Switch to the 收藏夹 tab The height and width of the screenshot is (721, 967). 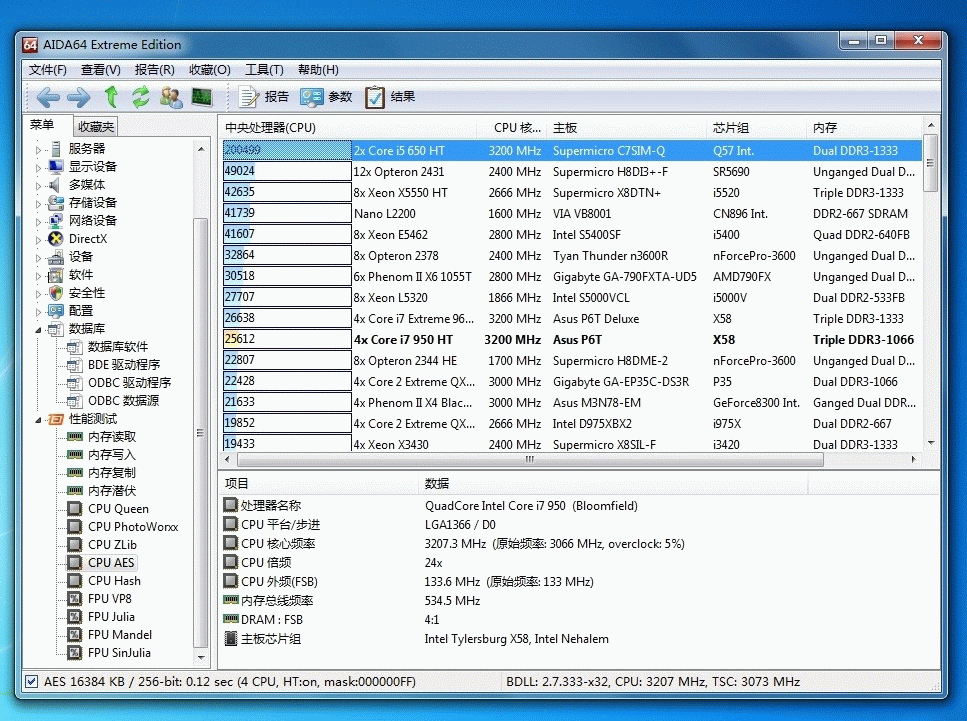click(96, 127)
